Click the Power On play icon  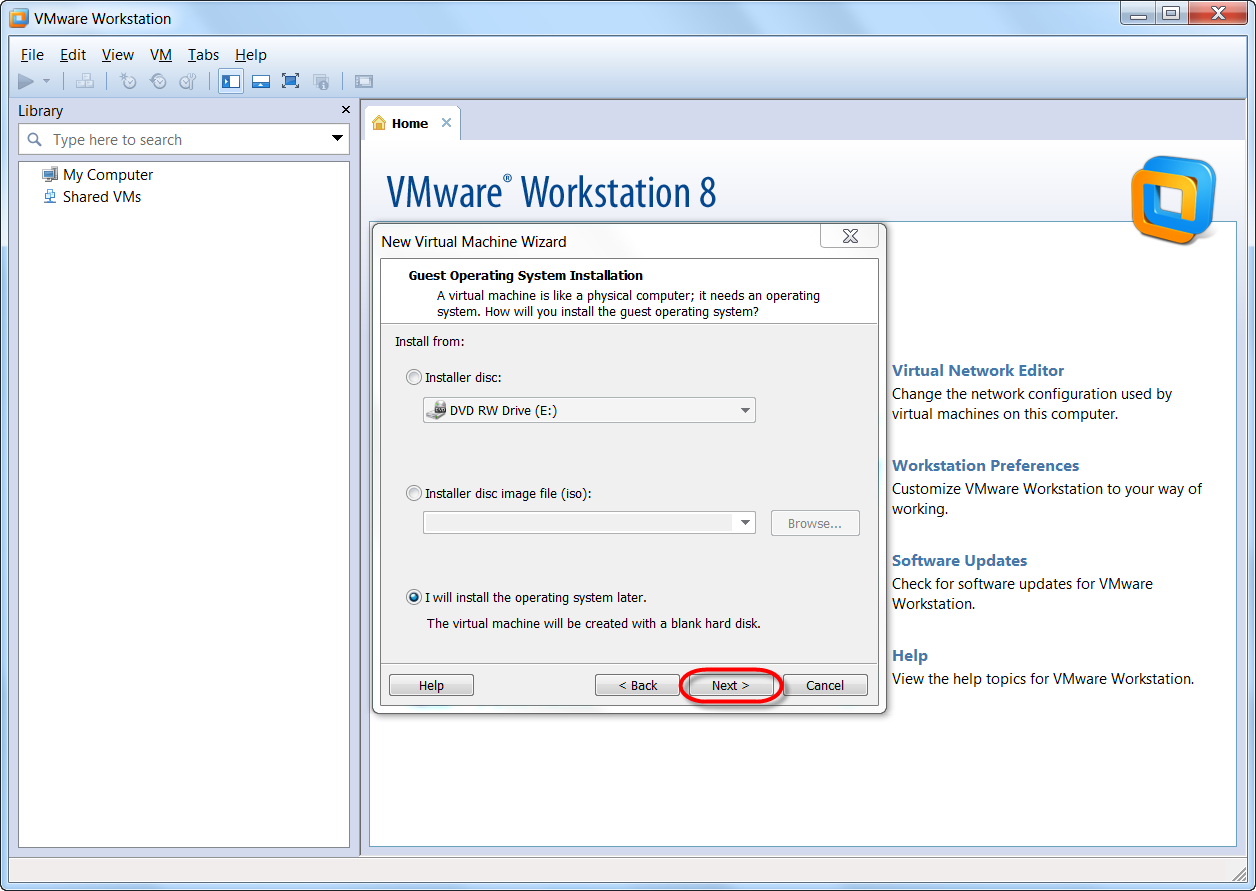26,82
